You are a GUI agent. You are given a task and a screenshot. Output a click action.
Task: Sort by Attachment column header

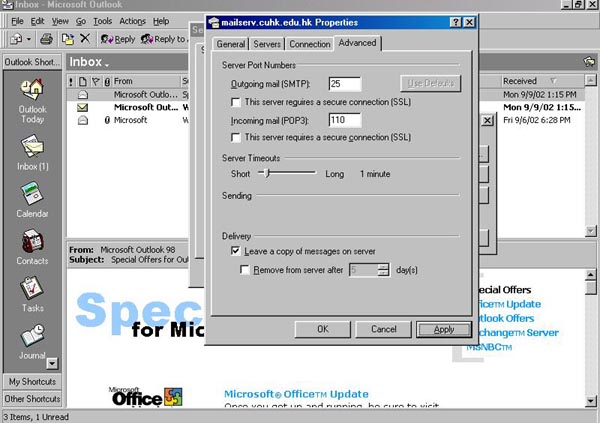[x=107, y=81]
